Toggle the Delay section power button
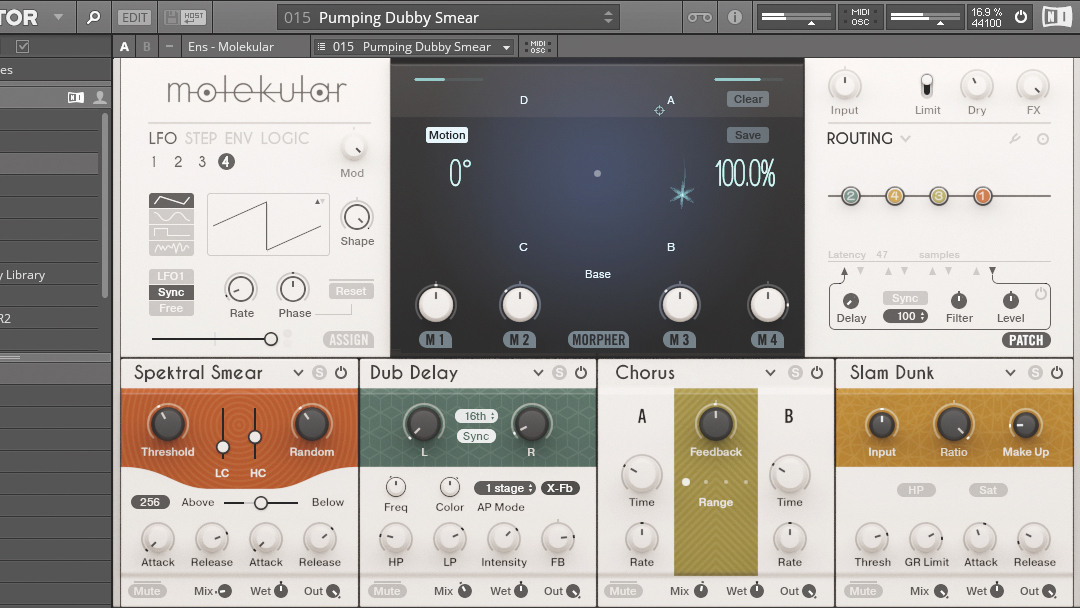 tap(1041, 294)
